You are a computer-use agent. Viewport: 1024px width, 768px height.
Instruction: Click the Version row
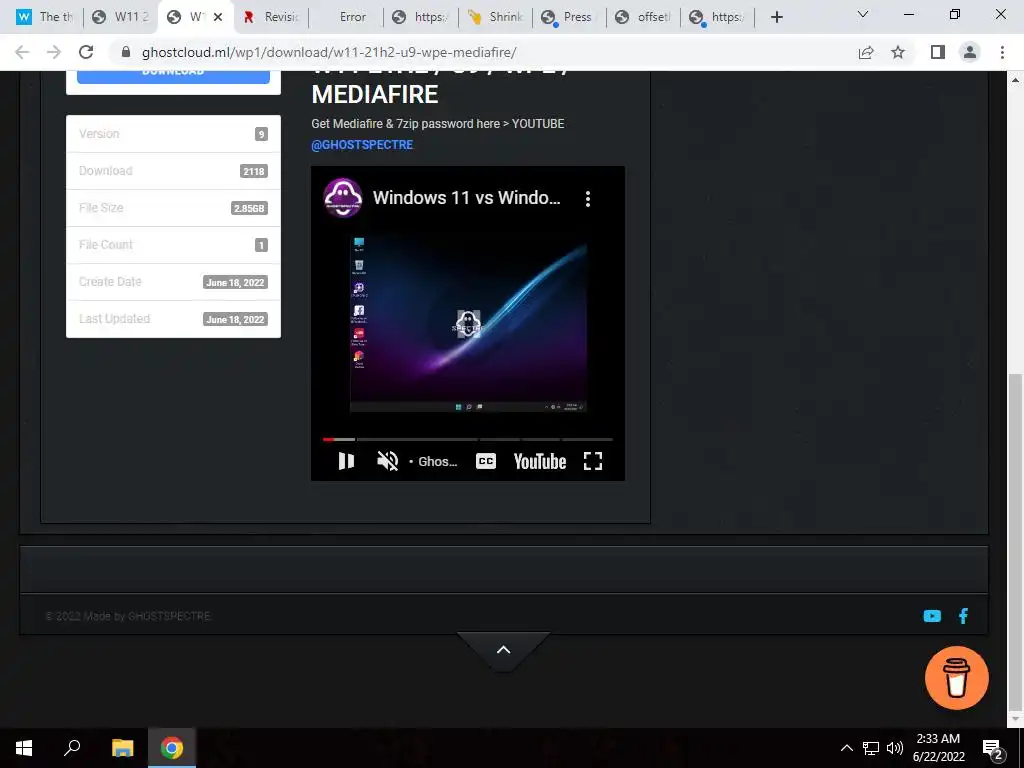[173, 134]
